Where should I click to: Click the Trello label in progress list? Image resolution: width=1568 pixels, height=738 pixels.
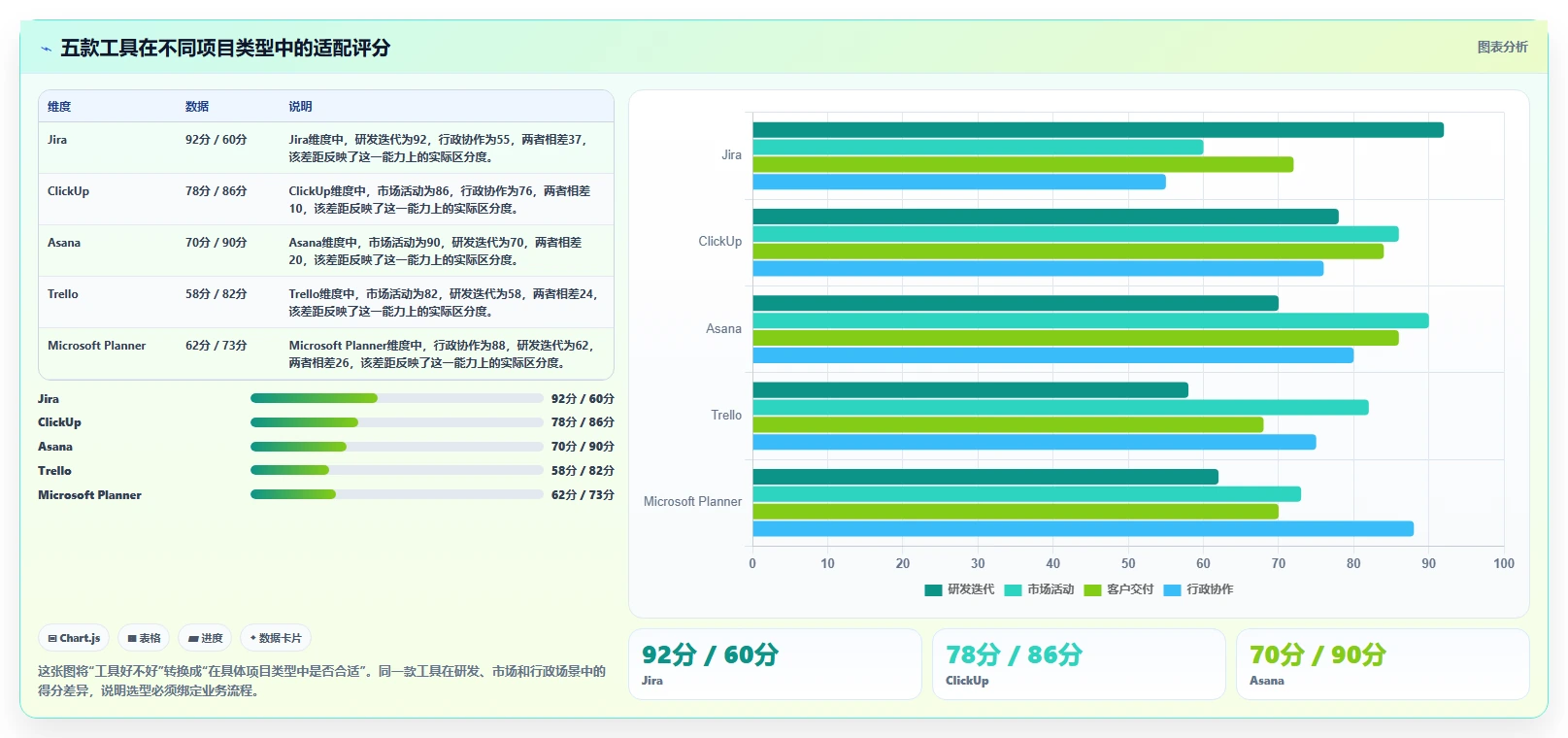coord(54,471)
